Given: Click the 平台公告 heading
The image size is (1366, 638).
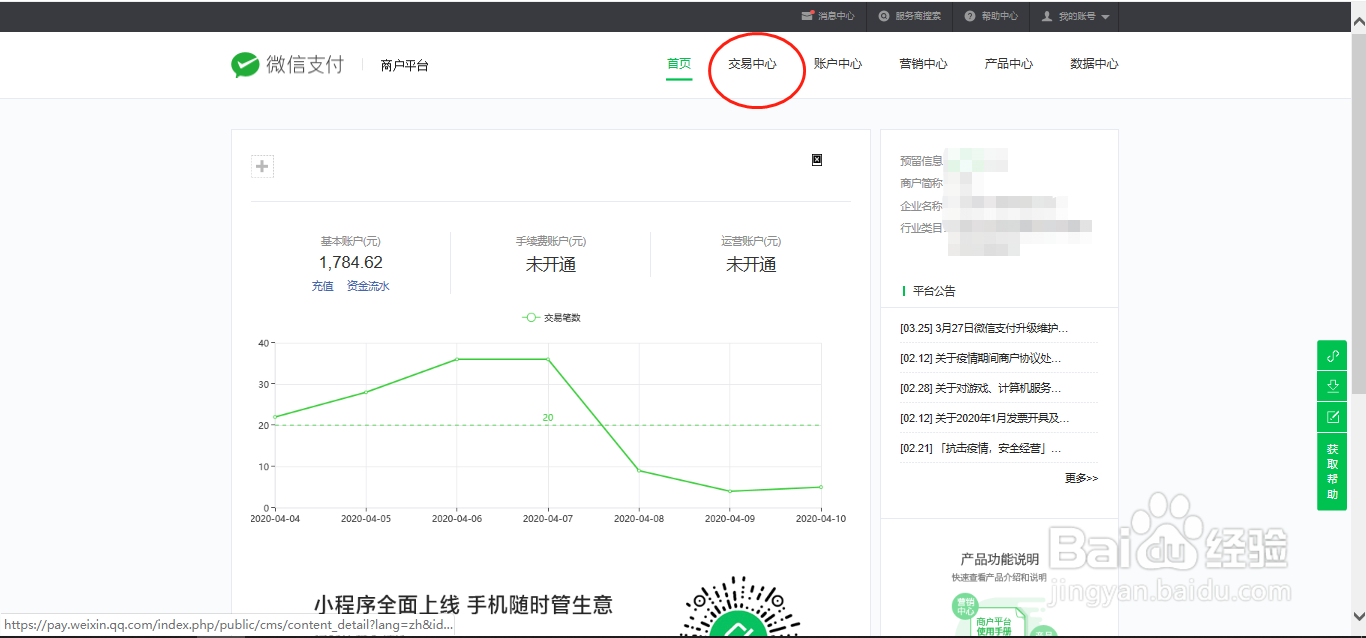Looking at the screenshot, I should 934,291.
